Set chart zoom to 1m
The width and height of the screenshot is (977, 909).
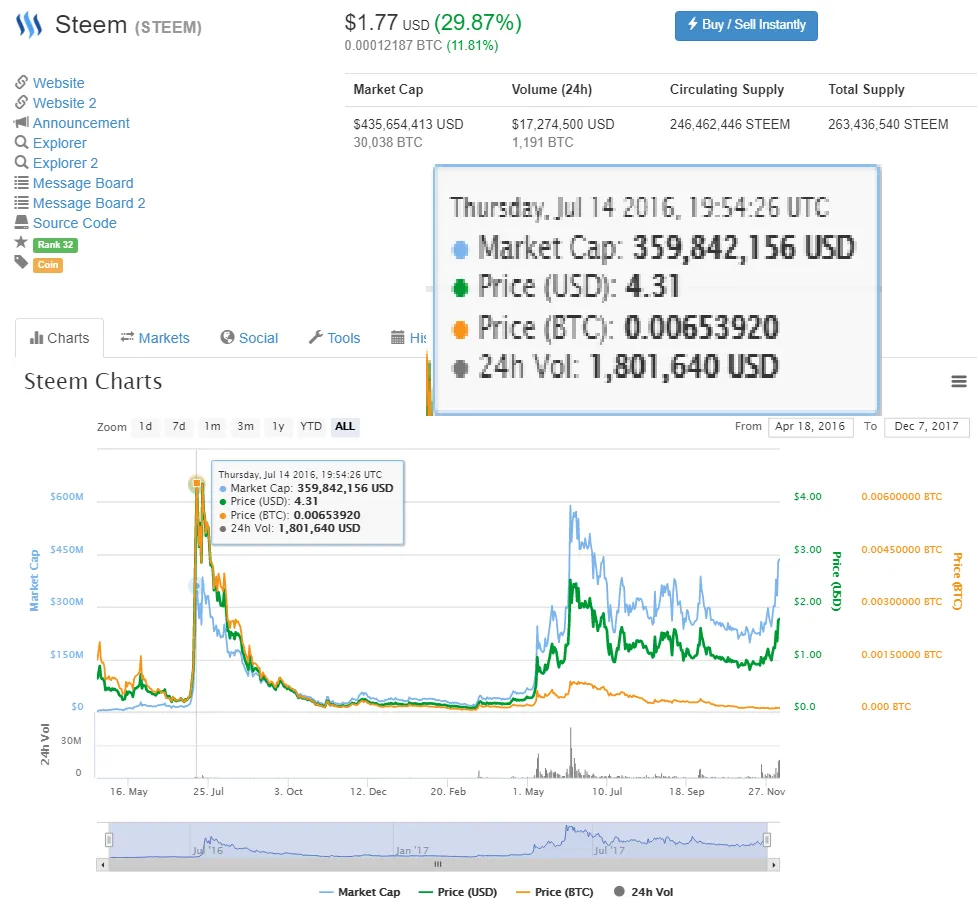(x=212, y=427)
